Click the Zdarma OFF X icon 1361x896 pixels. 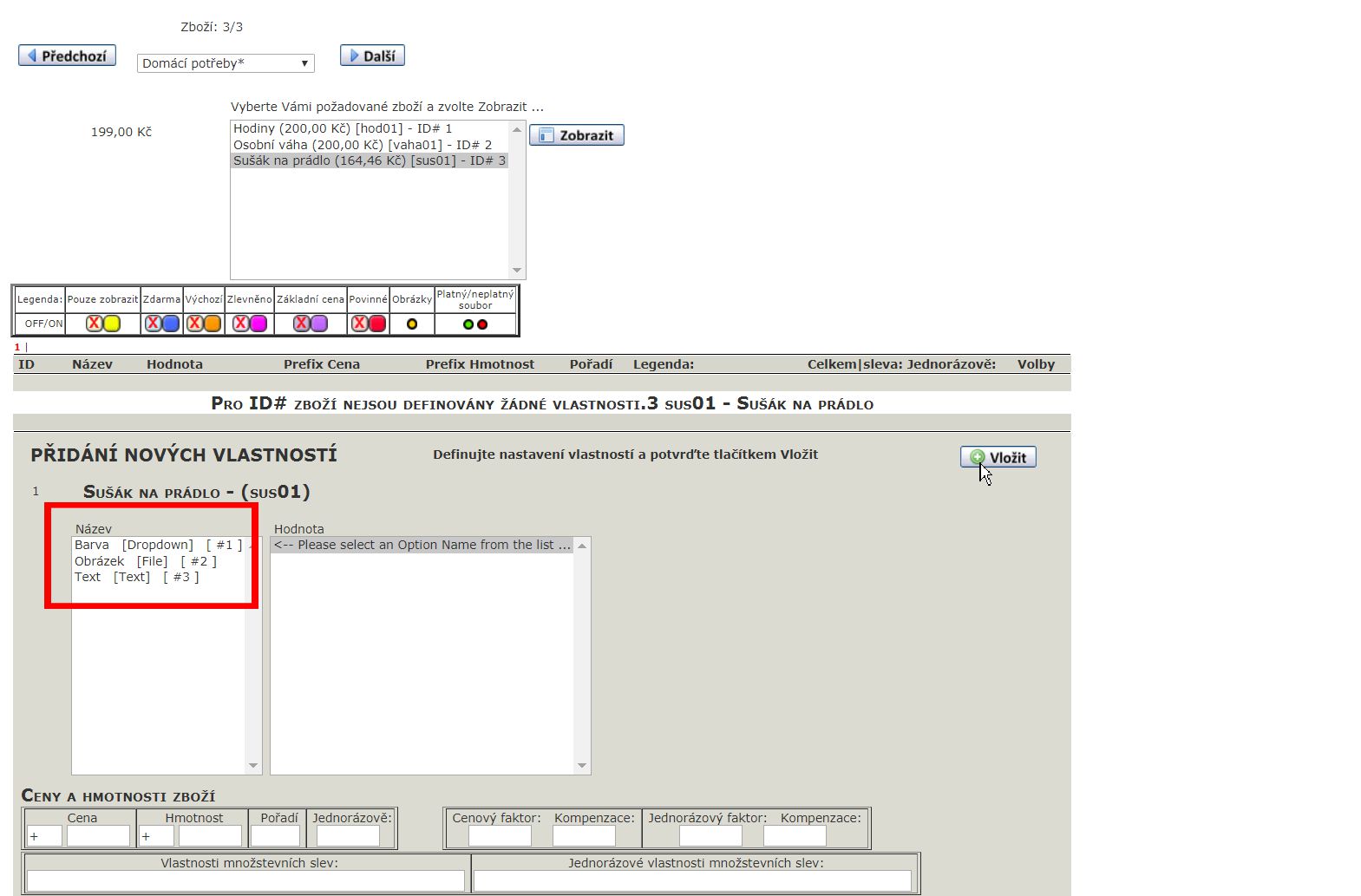(154, 324)
